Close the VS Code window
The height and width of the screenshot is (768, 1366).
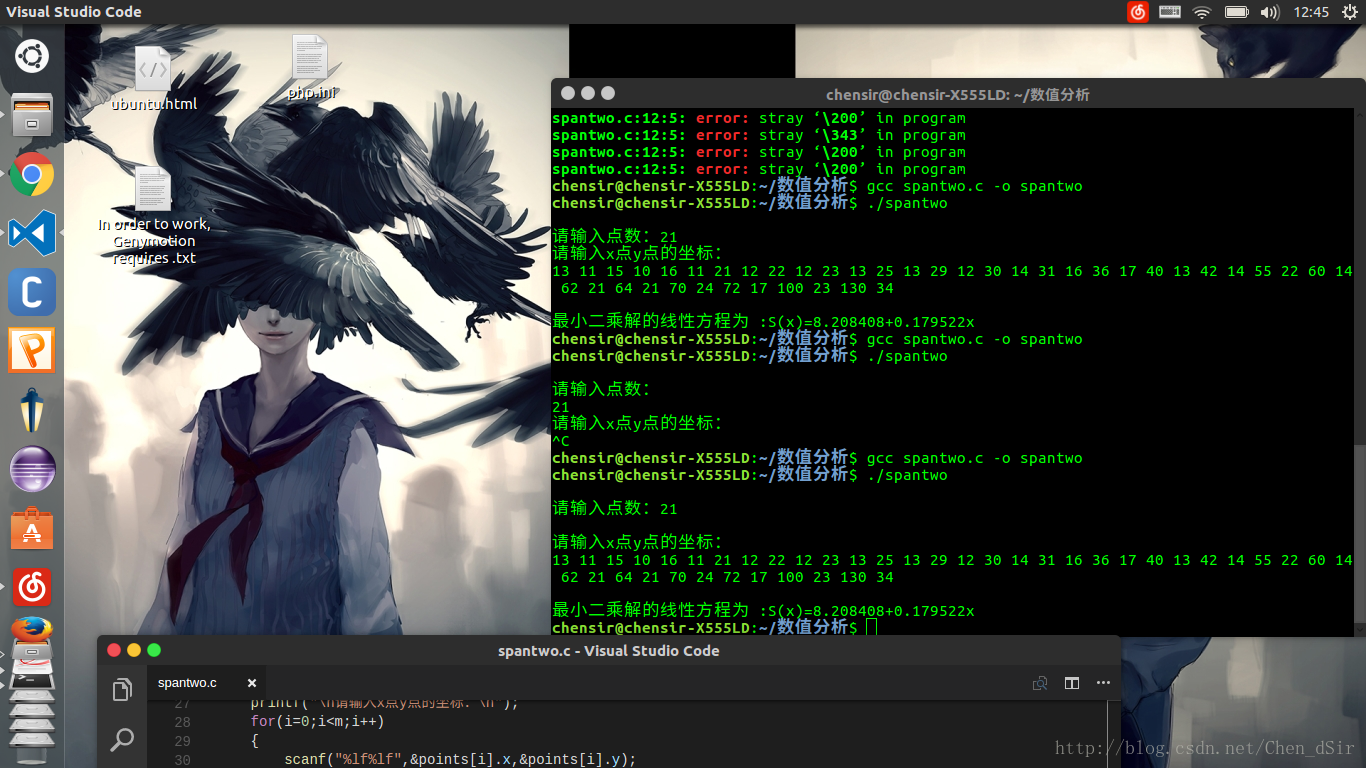click(114, 650)
